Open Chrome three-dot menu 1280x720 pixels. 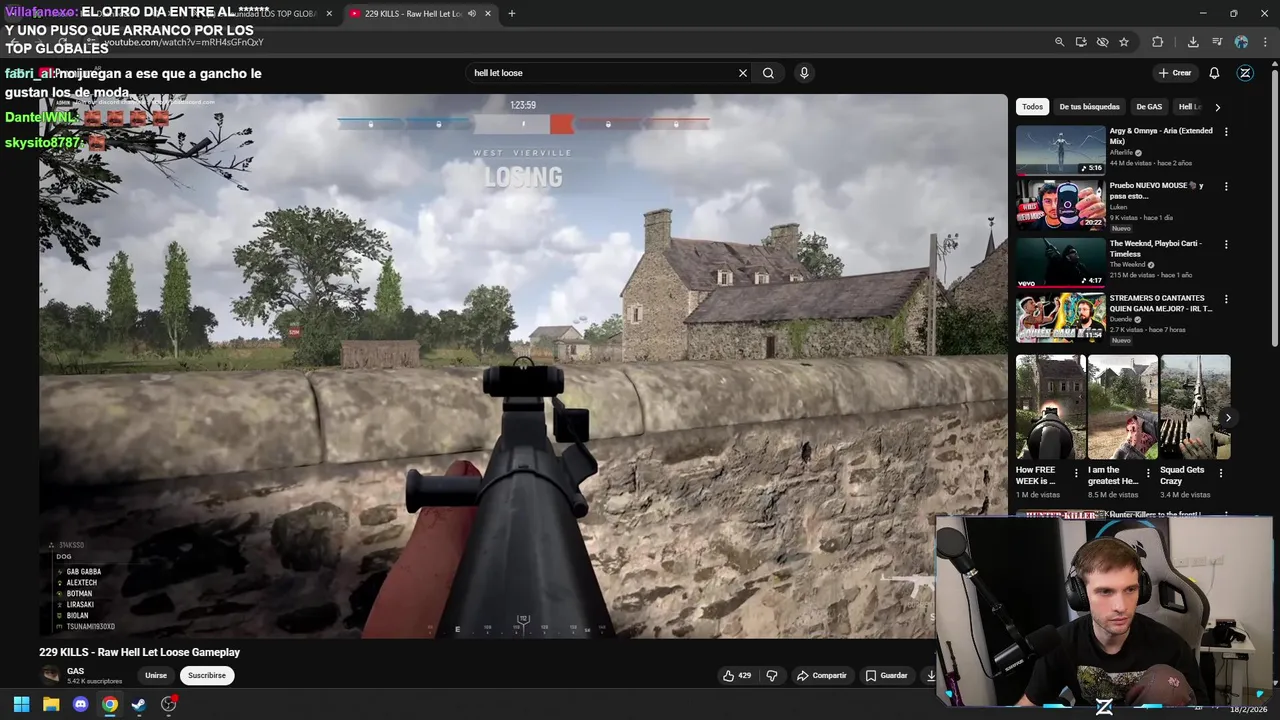(1265, 42)
